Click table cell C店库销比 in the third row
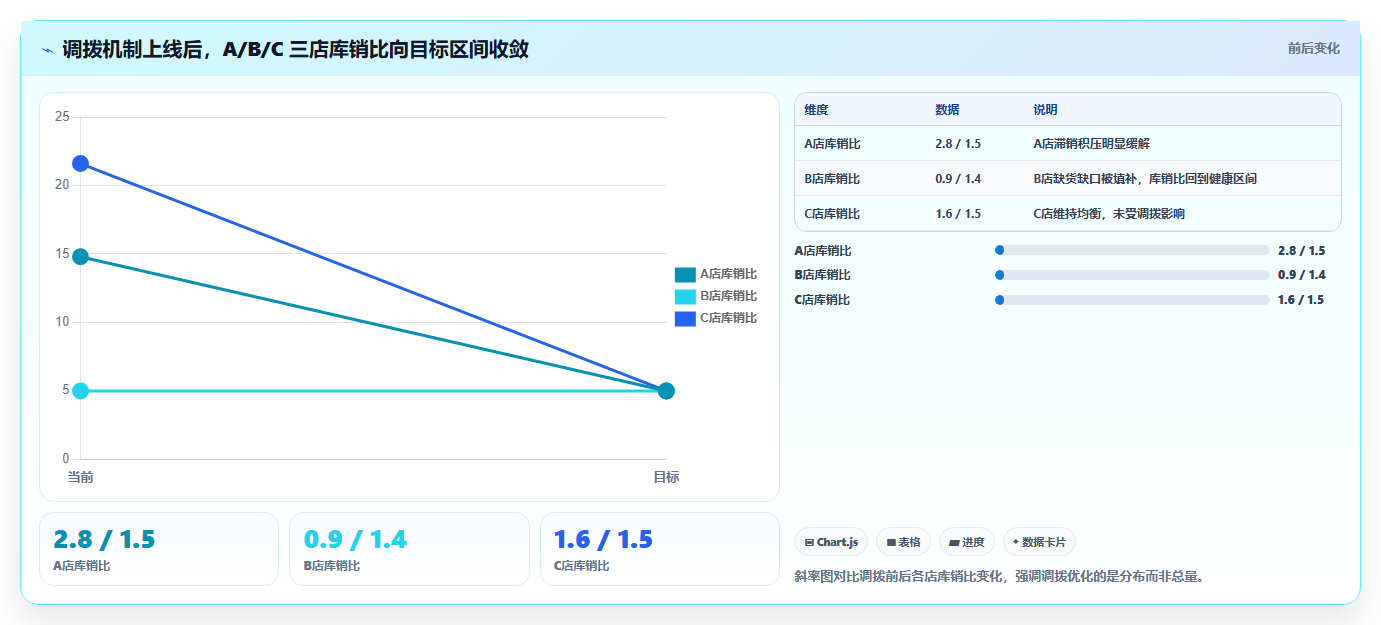 tap(832, 214)
